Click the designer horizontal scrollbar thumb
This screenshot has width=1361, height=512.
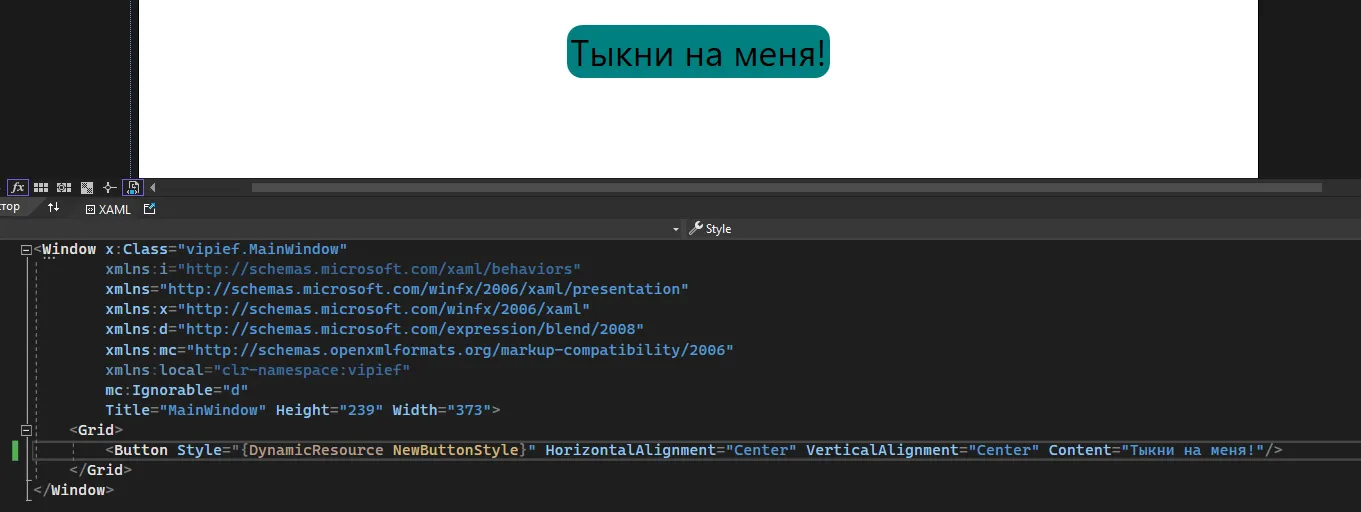point(786,187)
